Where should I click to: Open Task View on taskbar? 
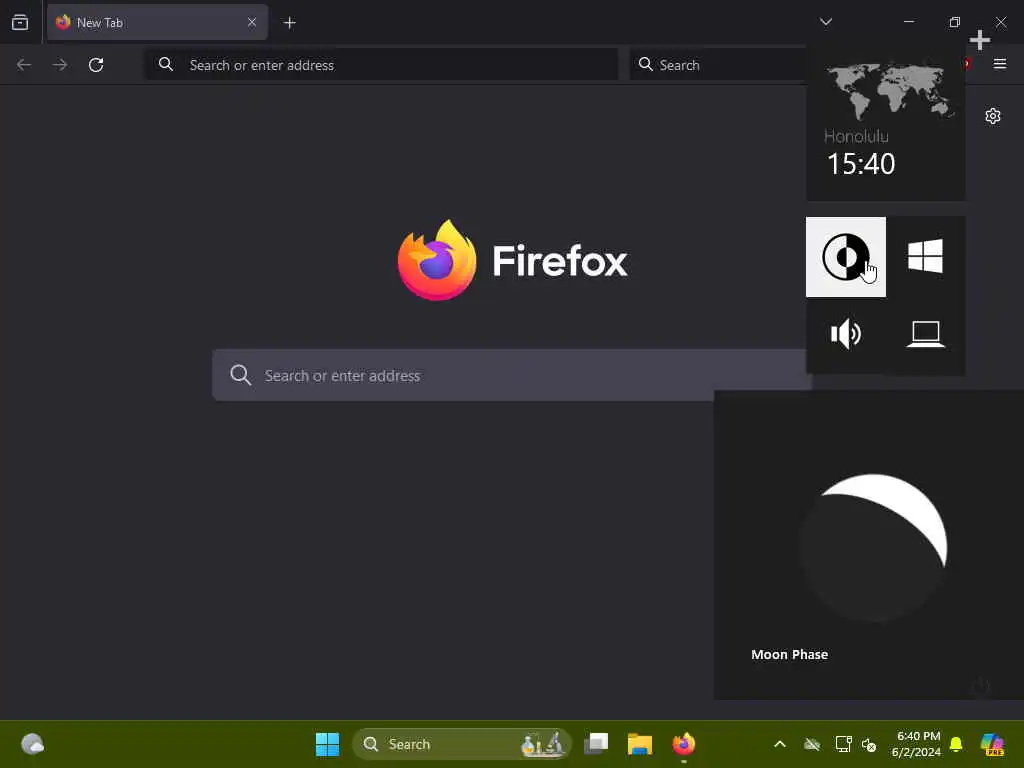596,744
